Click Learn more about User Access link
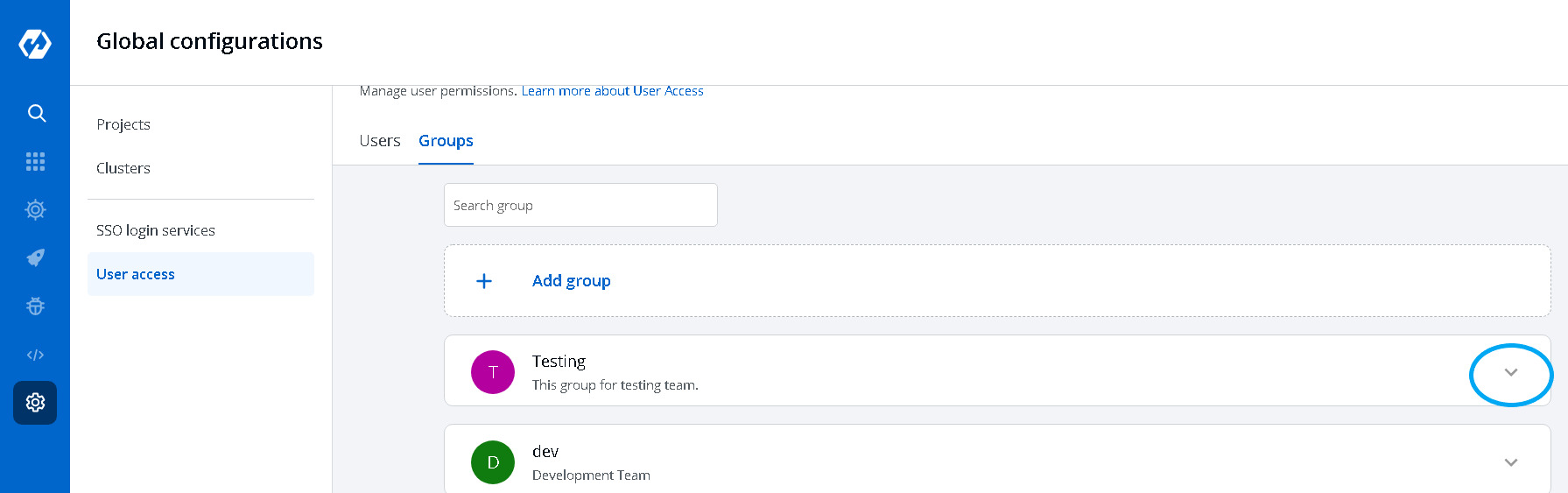Viewport: 1568px width, 493px height. [x=612, y=91]
